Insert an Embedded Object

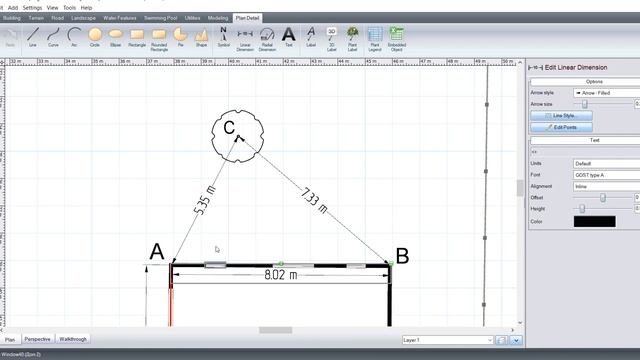click(x=397, y=39)
